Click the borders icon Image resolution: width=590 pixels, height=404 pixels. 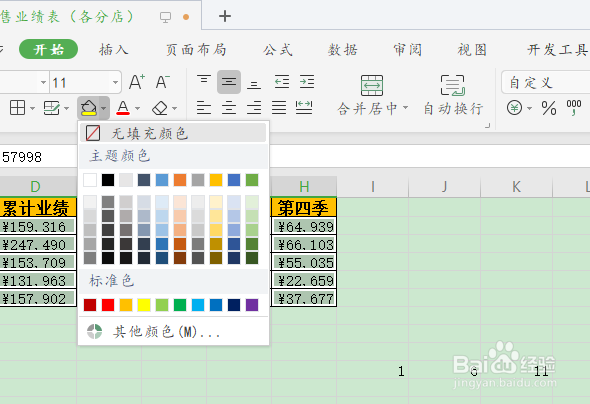pyautogui.click(x=17, y=108)
